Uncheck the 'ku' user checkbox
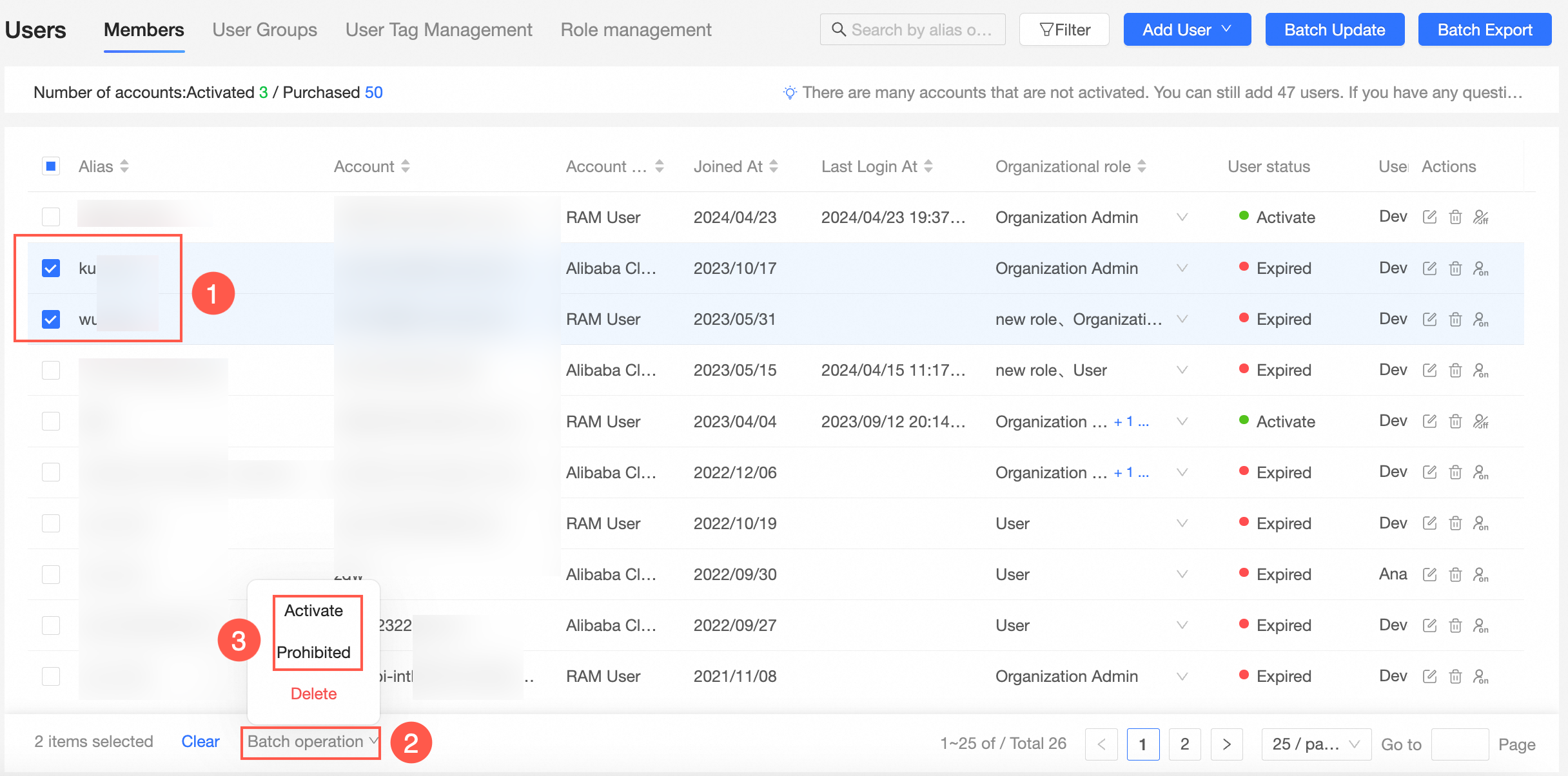Image resolution: width=1568 pixels, height=776 pixels. [x=51, y=268]
